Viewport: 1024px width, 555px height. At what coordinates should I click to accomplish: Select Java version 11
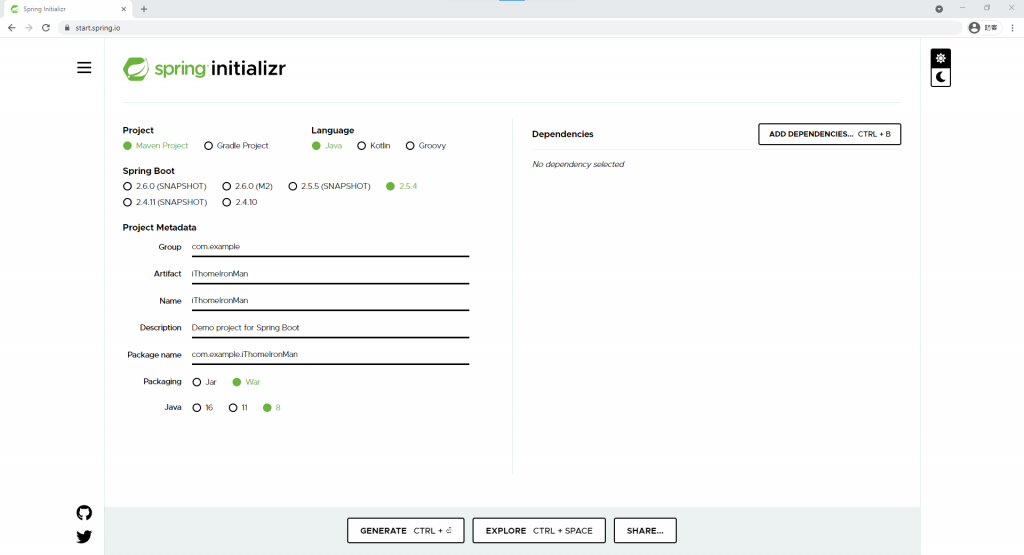click(x=238, y=407)
